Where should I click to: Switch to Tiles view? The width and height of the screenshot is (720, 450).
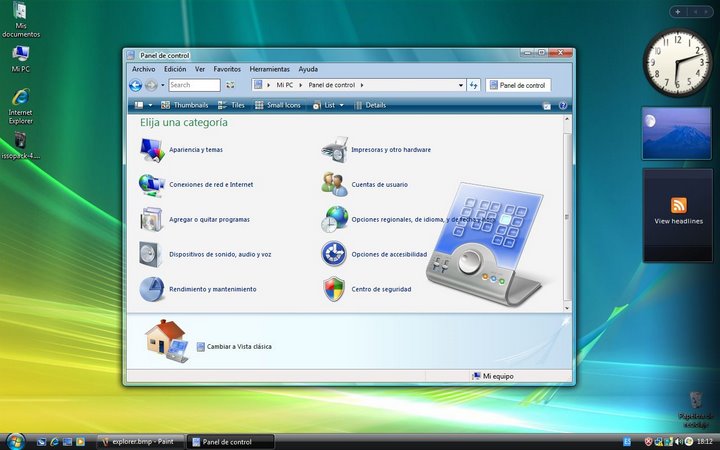(x=231, y=106)
